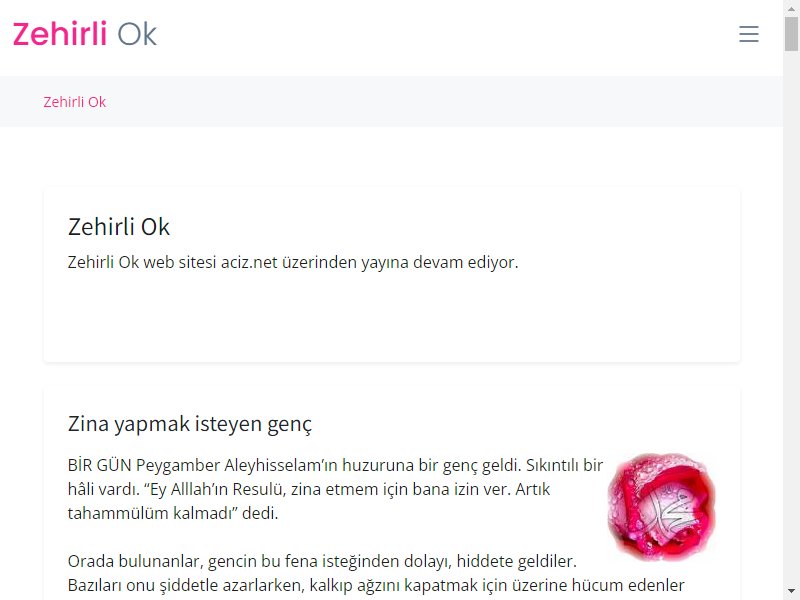800x600 pixels.
Task: Click the pink Zehirli word in the logo
Action: [60, 34]
